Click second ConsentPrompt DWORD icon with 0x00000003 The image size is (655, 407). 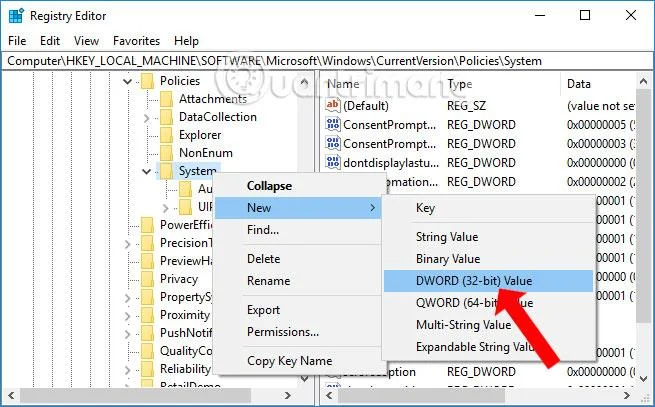click(333, 143)
